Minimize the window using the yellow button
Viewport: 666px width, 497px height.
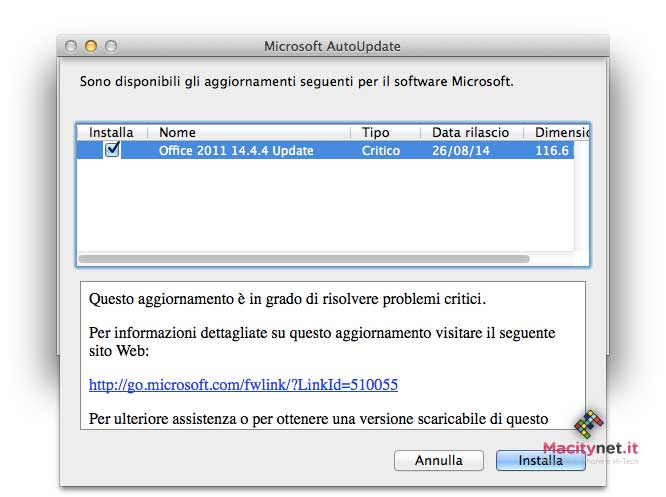(x=91, y=46)
